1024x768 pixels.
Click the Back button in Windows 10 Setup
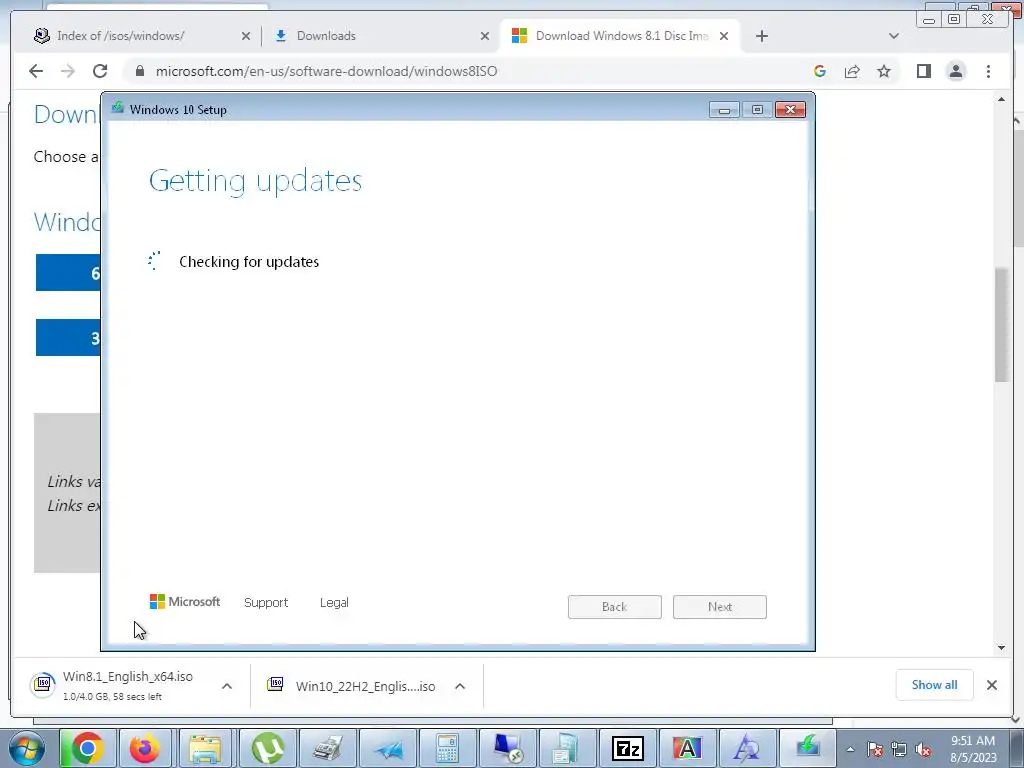615,607
